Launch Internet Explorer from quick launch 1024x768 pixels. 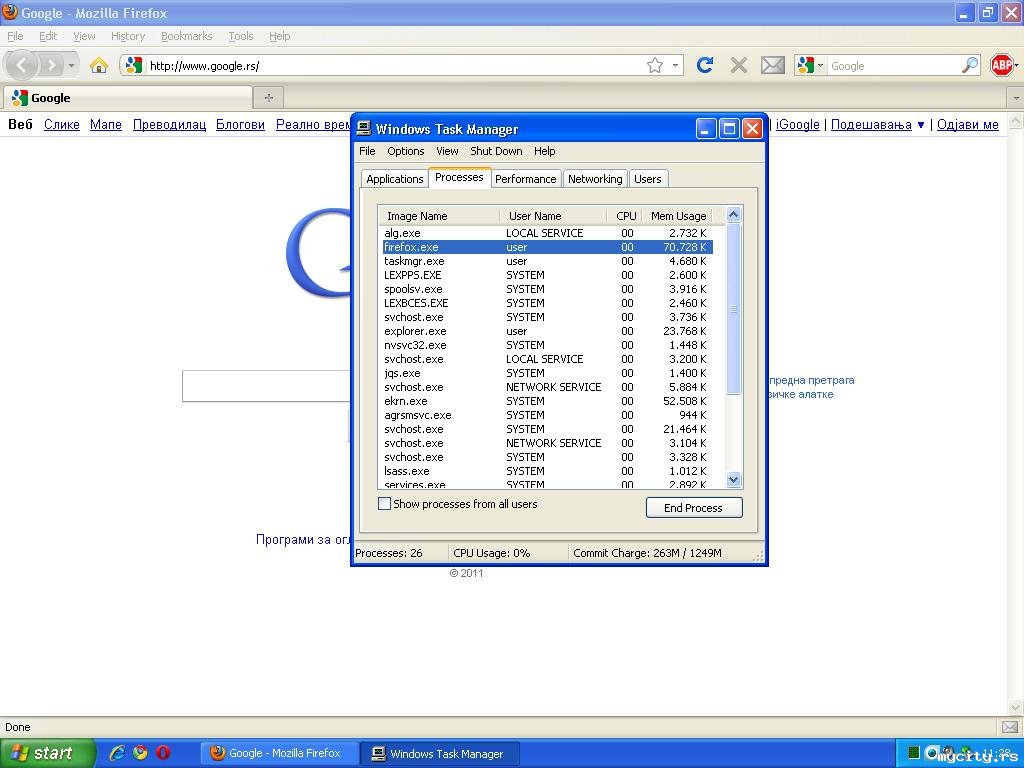pos(117,753)
